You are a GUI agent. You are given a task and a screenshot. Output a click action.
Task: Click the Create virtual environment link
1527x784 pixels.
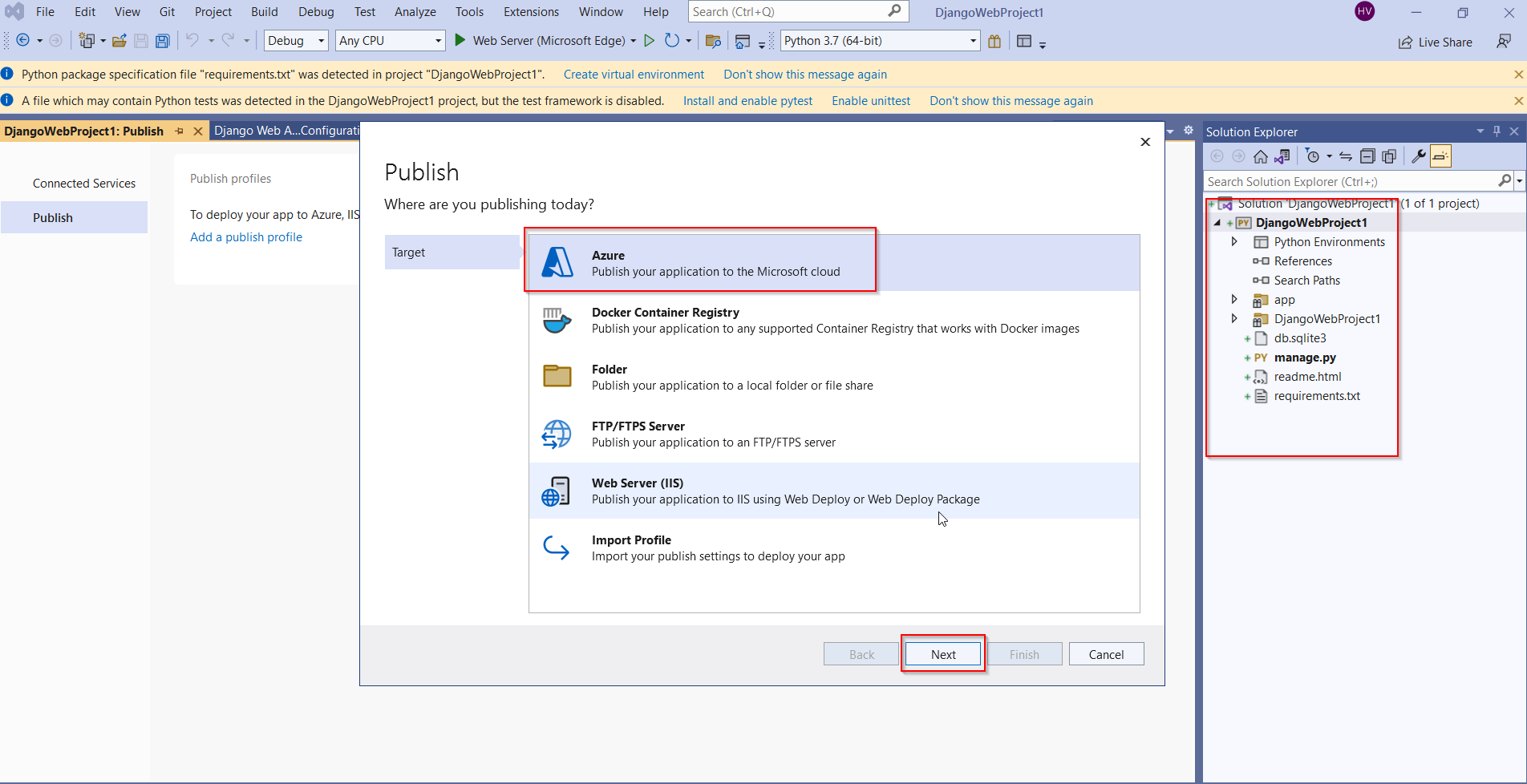pyautogui.click(x=634, y=75)
